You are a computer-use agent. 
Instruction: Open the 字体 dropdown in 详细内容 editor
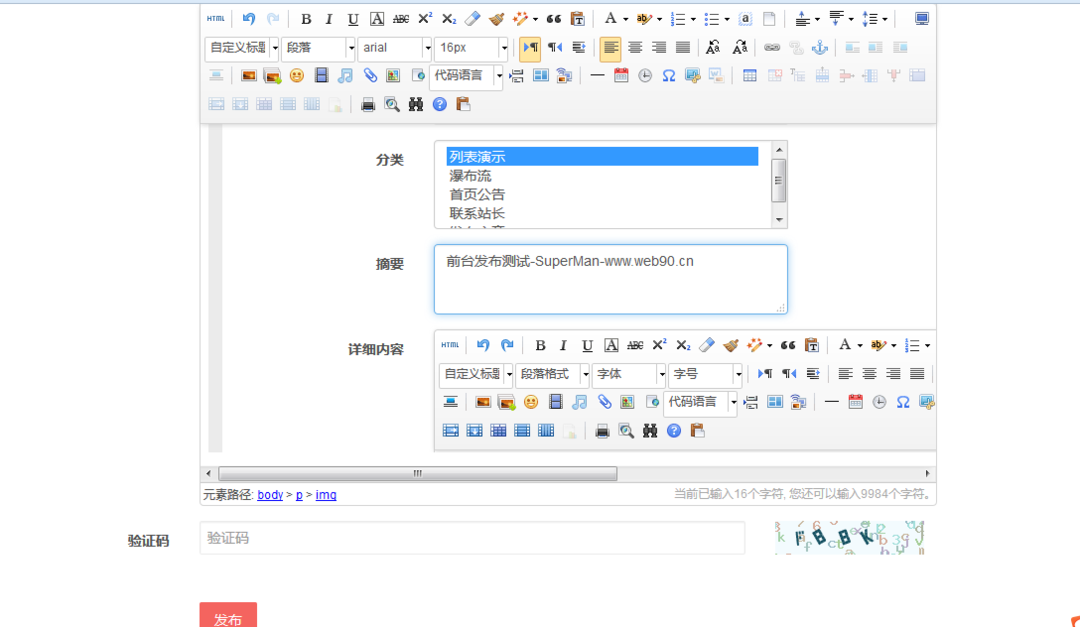click(x=629, y=374)
